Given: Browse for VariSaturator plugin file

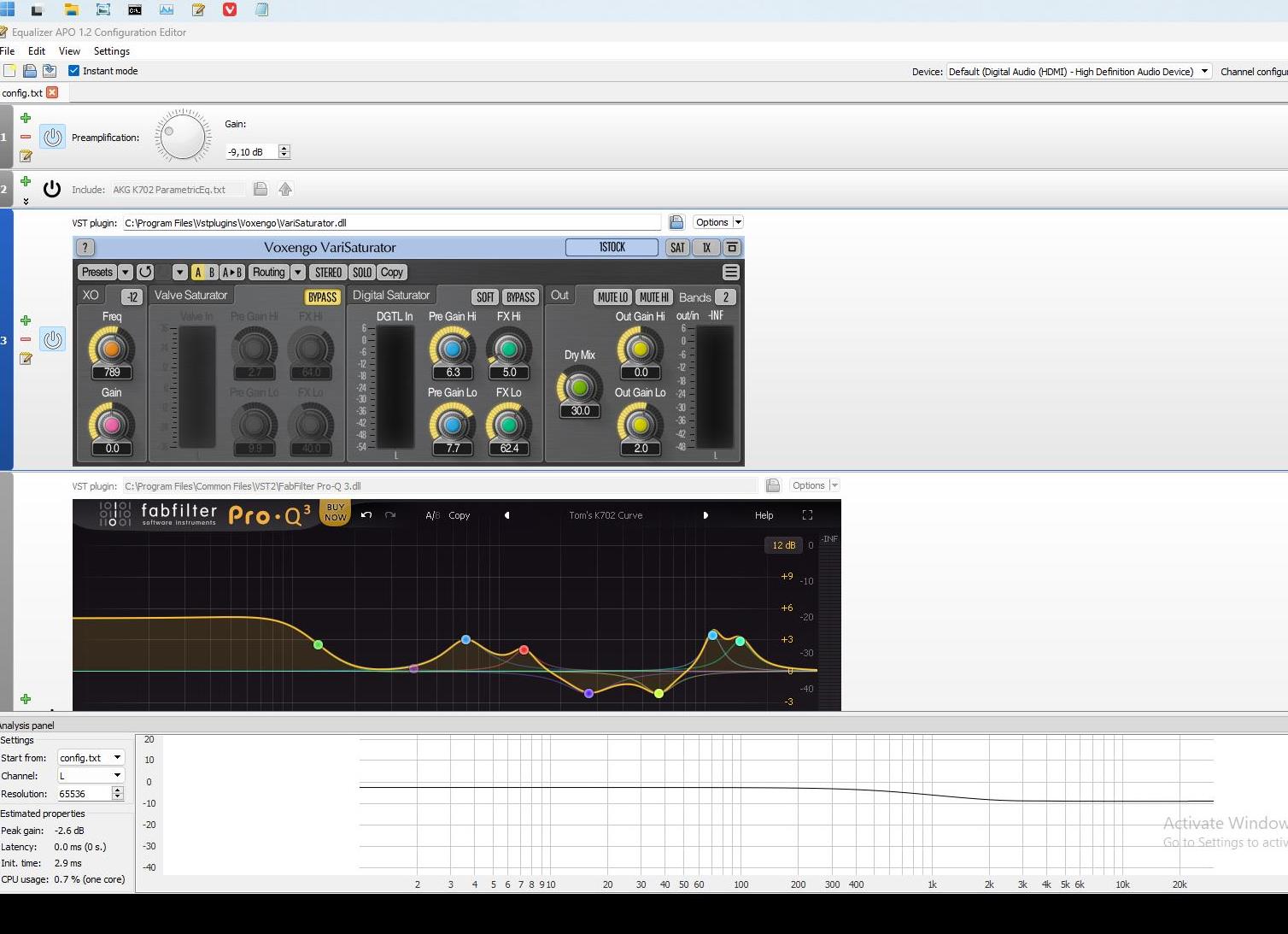Looking at the screenshot, I should pyautogui.click(x=676, y=222).
